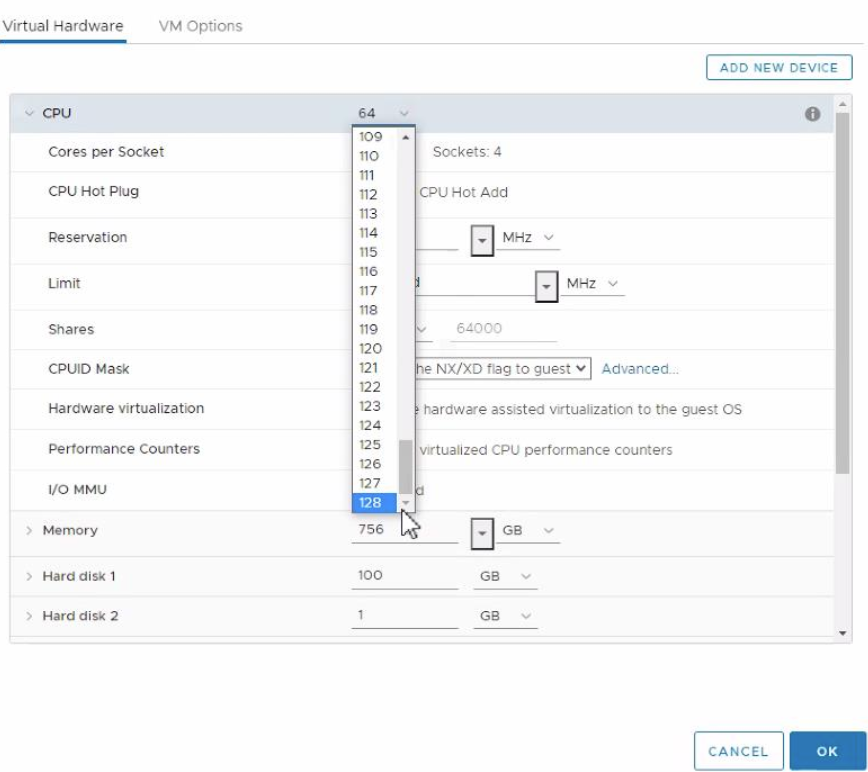
Task: Click the CPU list scrollbar up arrow
Action: (406, 137)
